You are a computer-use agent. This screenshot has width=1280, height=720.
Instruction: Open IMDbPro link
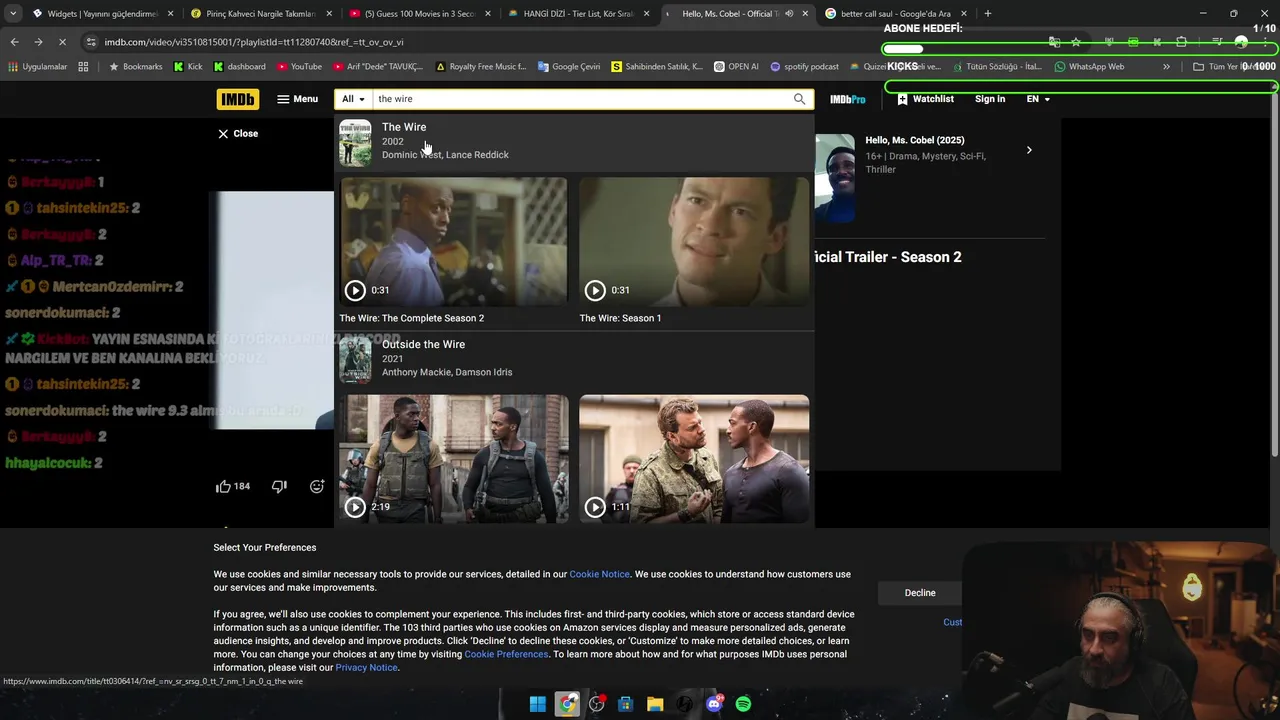pyautogui.click(x=847, y=99)
